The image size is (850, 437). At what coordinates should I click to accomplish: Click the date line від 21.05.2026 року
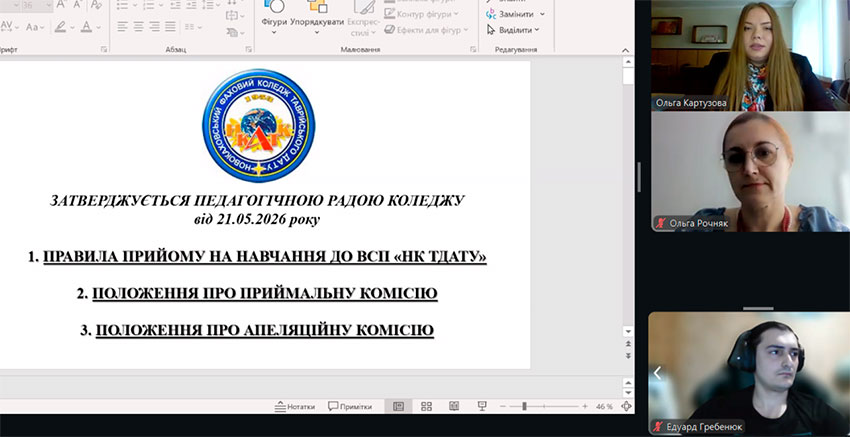coord(257,220)
